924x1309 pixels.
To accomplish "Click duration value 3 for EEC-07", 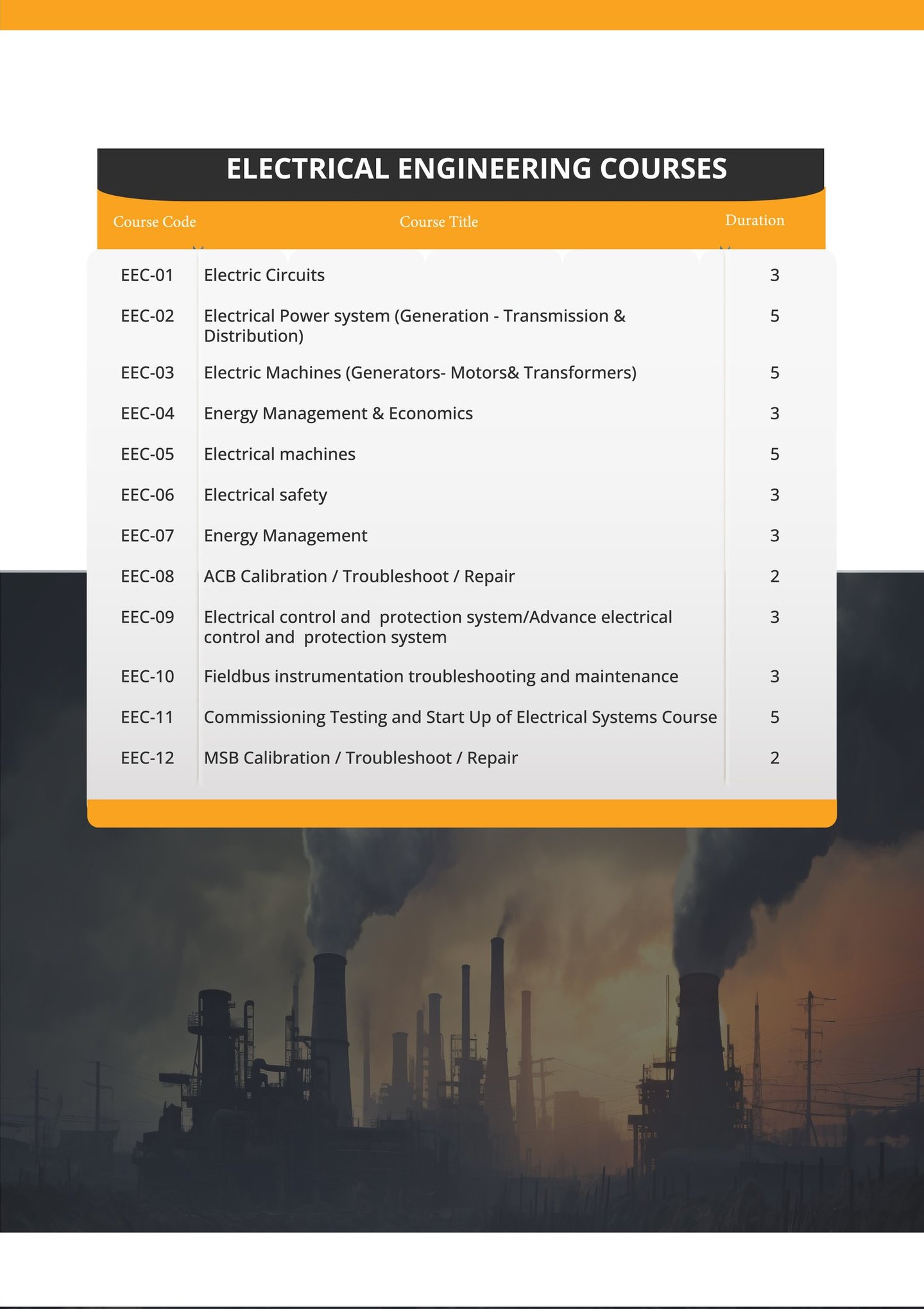I will (x=775, y=535).
